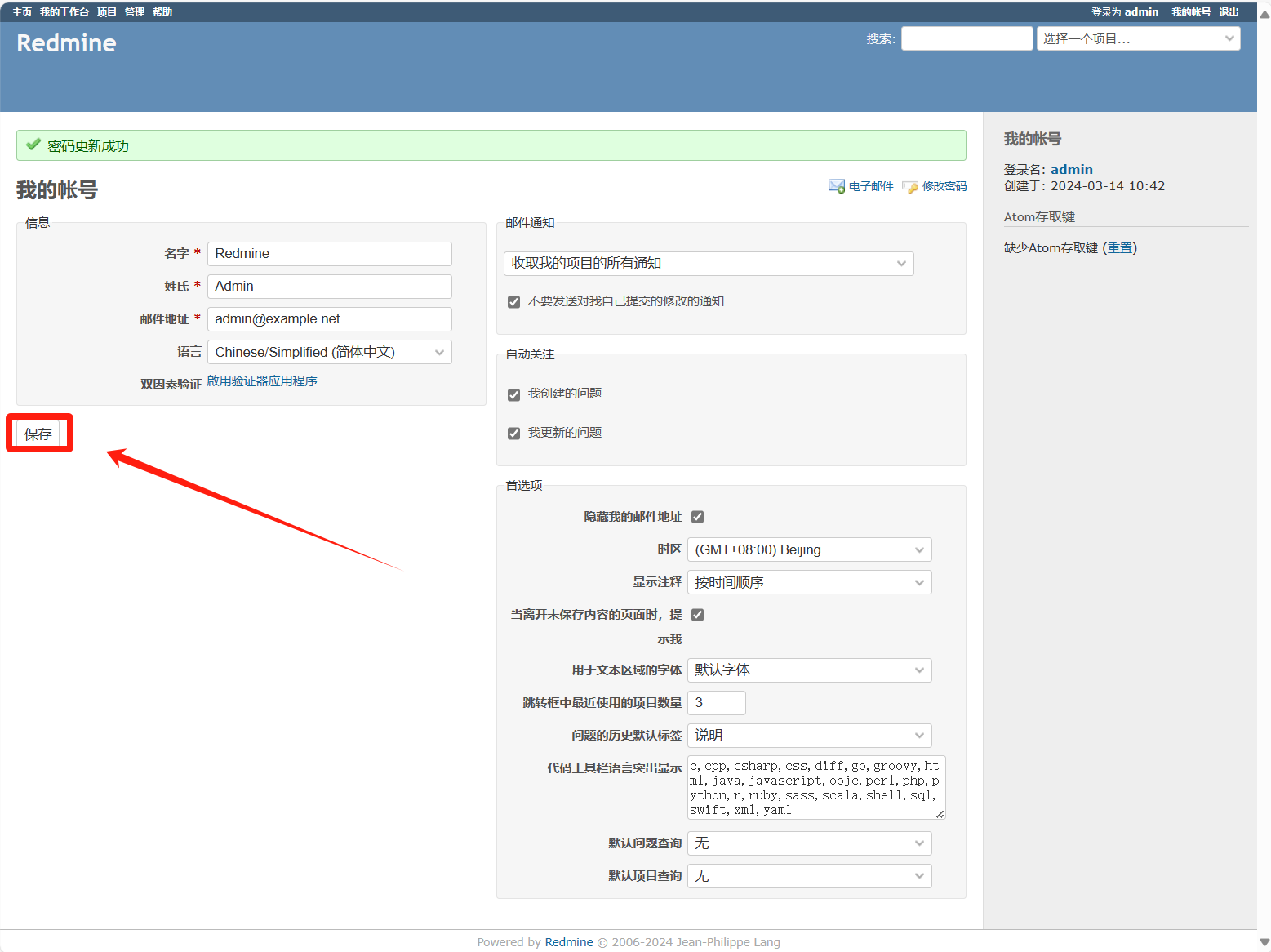Click the enable authenticator app link
The height and width of the screenshot is (952, 1271).
(x=262, y=381)
